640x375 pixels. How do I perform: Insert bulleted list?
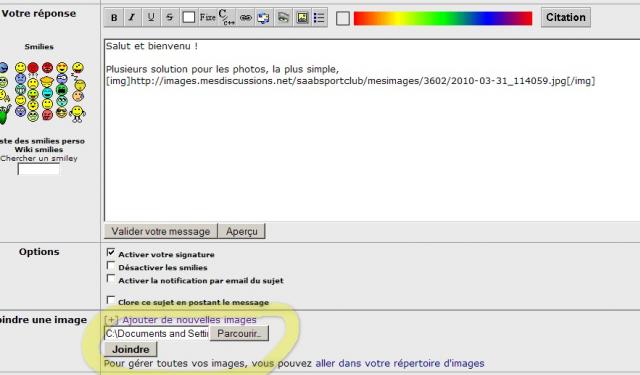pos(319,18)
